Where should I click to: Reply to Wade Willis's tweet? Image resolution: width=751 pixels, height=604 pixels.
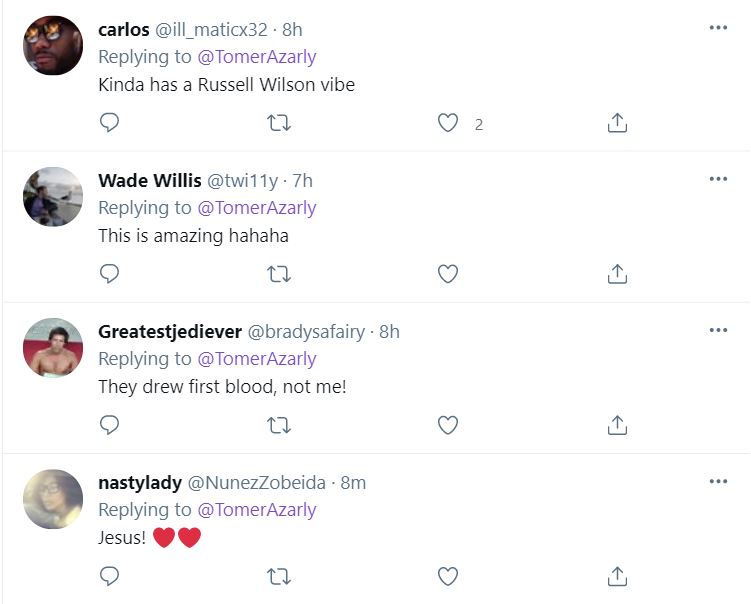pyautogui.click(x=110, y=274)
